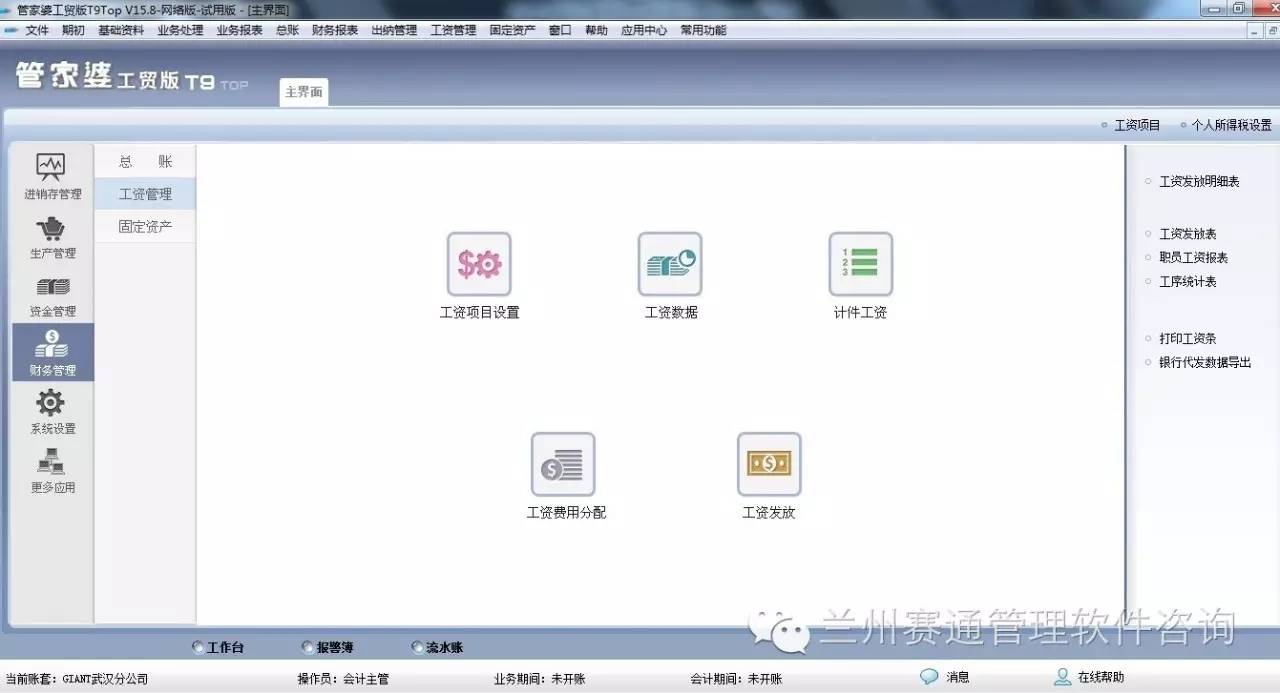Select 固定资产 in the submenu list
1280x693 pixels.
point(145,227)
